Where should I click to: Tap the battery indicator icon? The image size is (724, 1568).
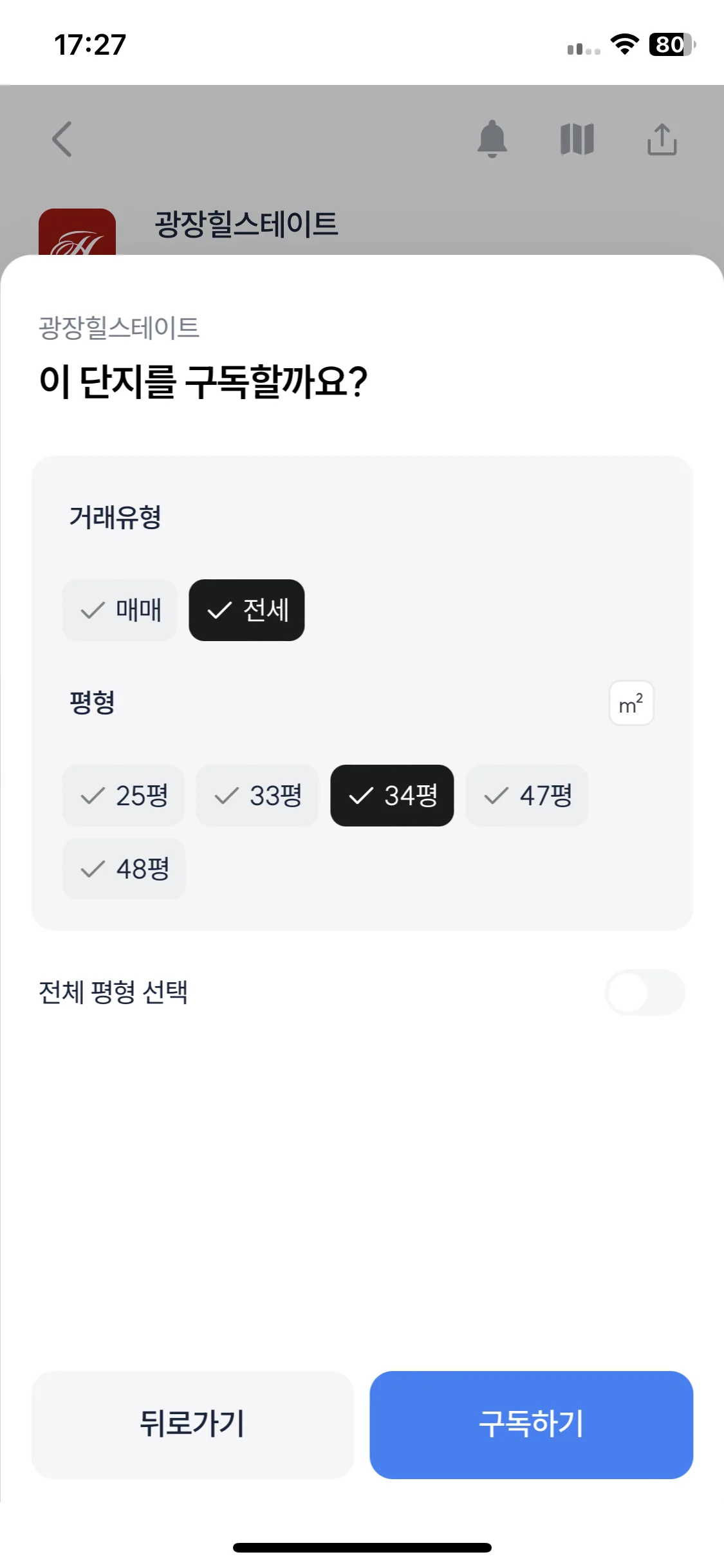pos(673,44)
